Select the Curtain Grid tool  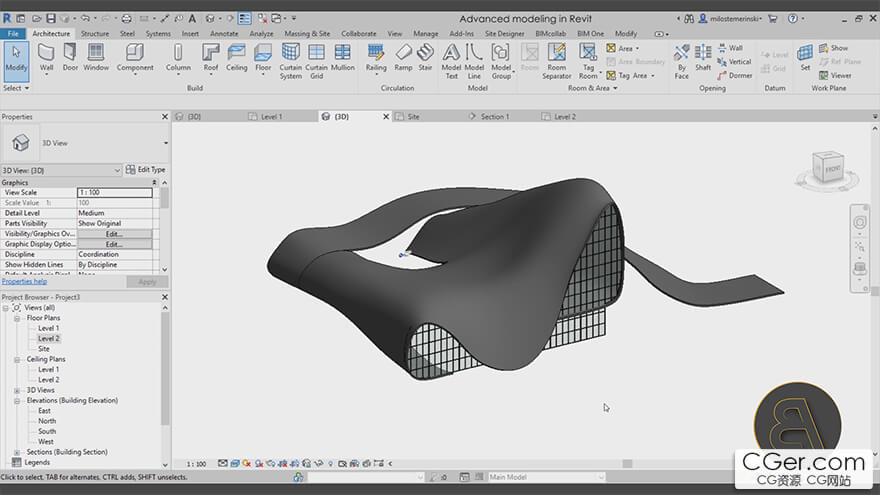(316, 61)
